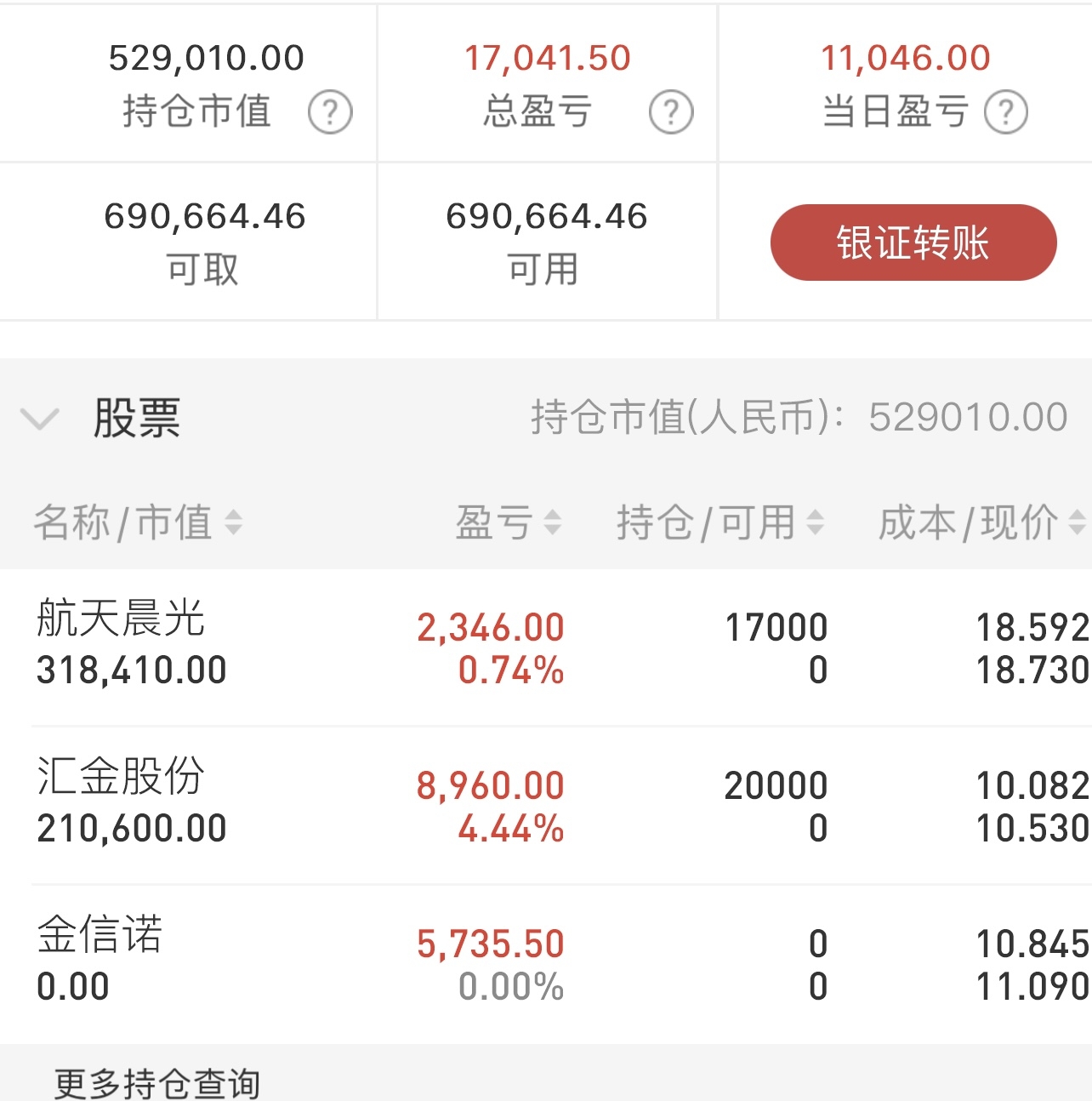Open help icon next to 当日盈亏
The image size is (1092, 1101).
[1006, 112]
